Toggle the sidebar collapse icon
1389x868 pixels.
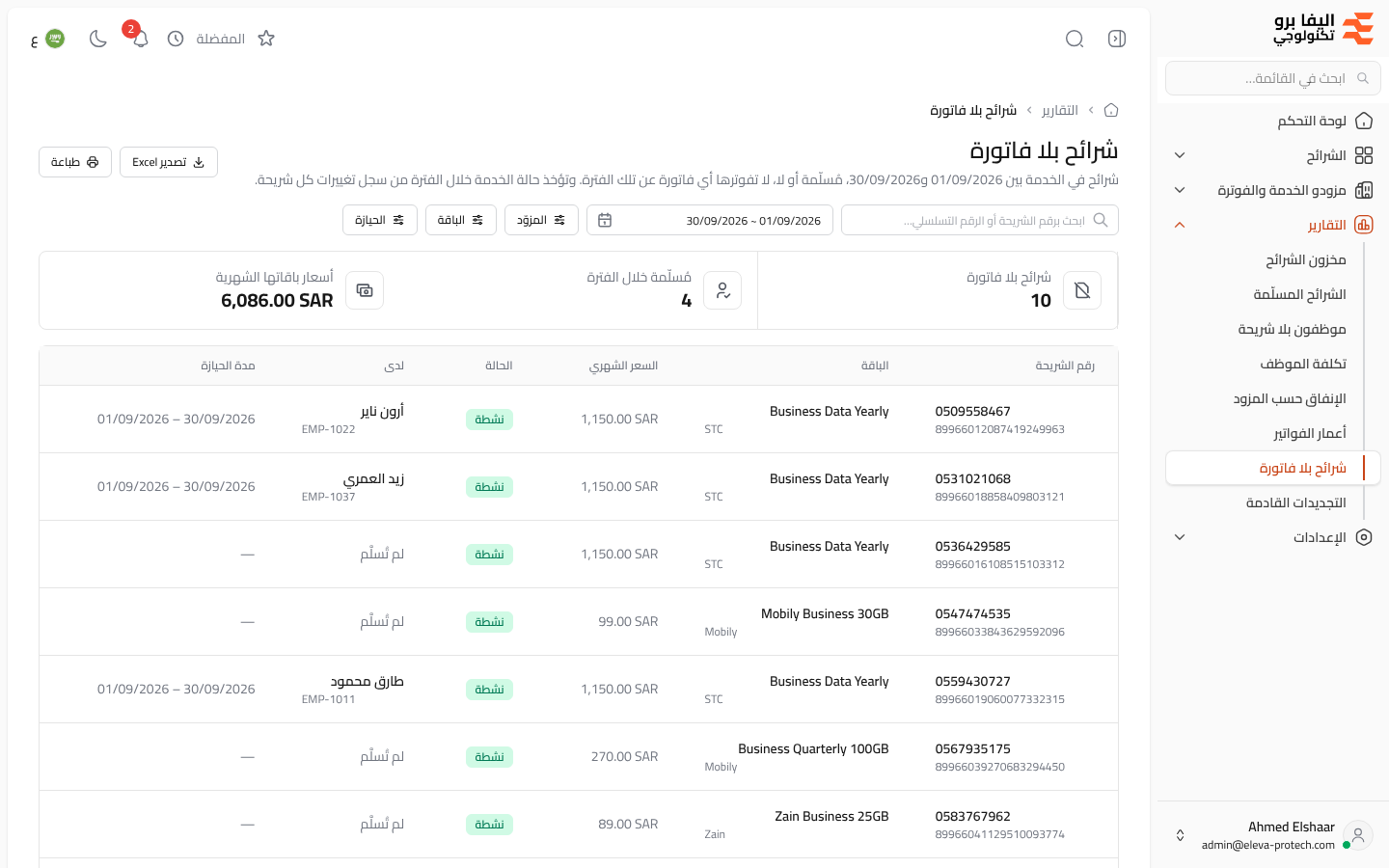tap(1117, 39)
